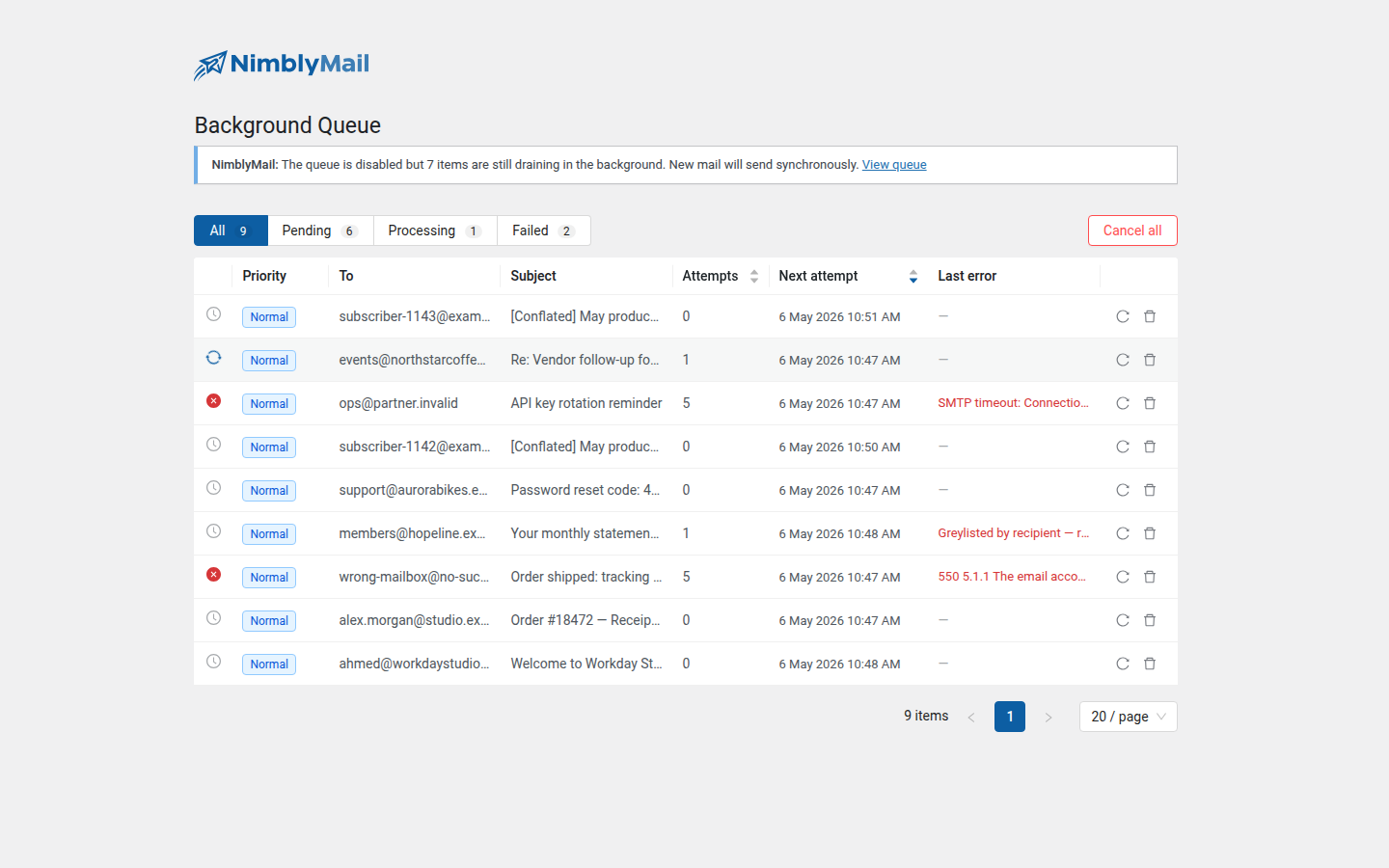
Task: Click the Cancel all button
Action: (1132, 231)
